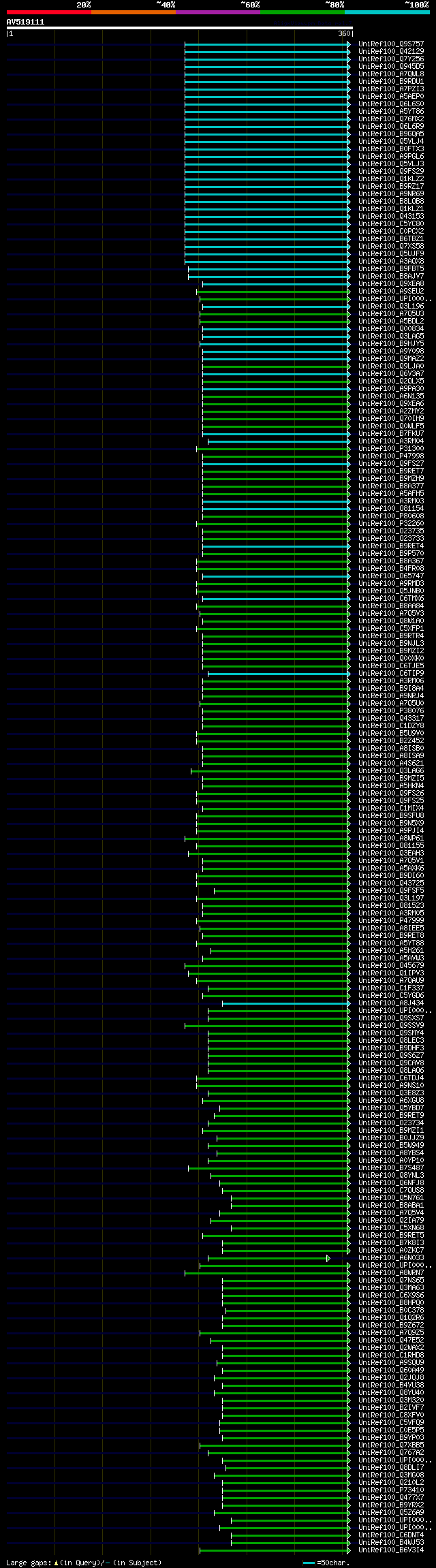Open hit UniRef100_A7PZI3
The image size is (436, 1568).
click(391, 89)
